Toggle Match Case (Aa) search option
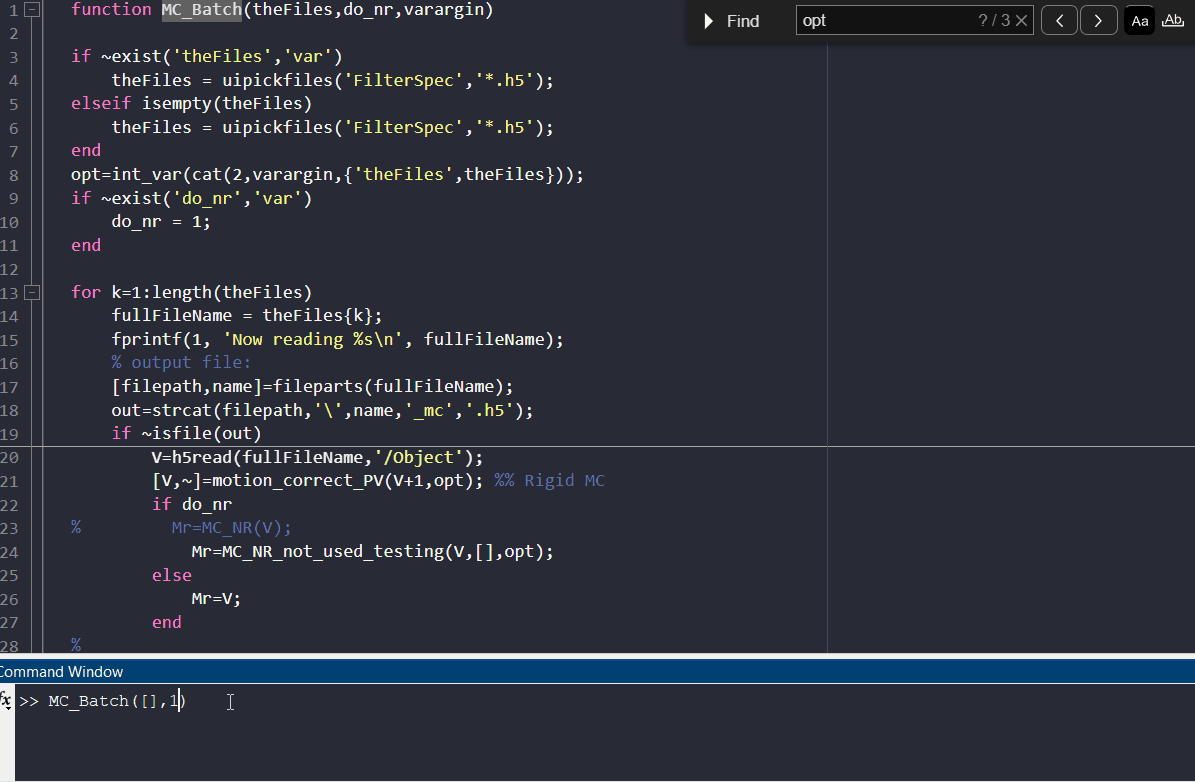Viewport: 1195px width, 782px height. pos(1139,21)
